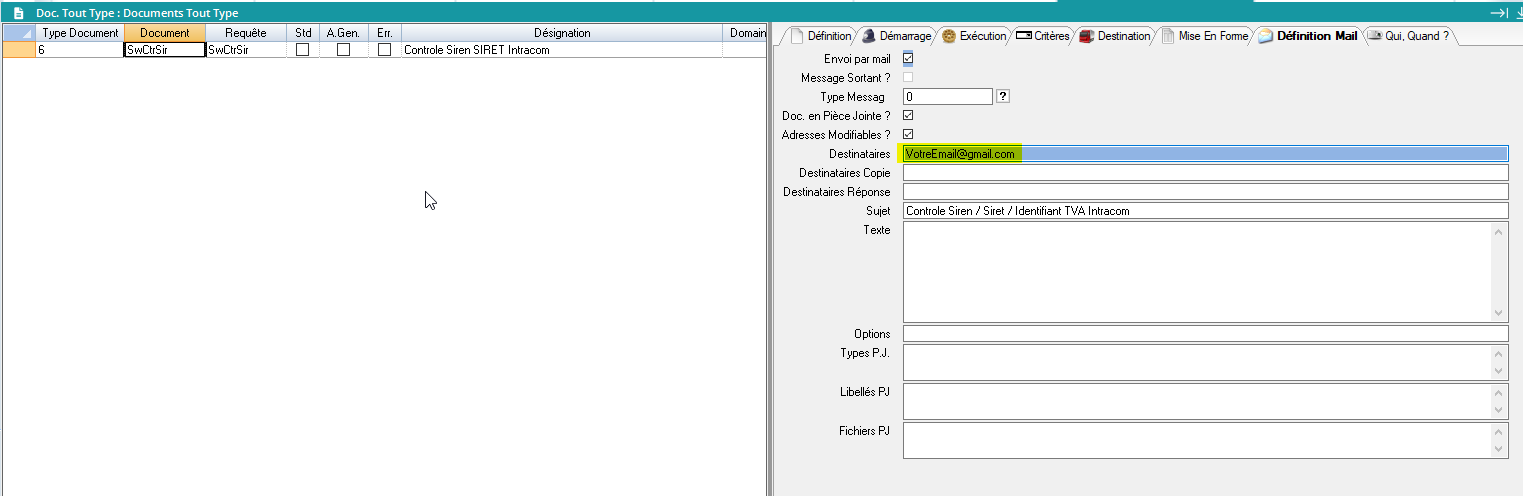Tick the A.Gen. checkbox in the grid row
The height and width of the screenshot is (496, 1523).
point(343,50)
